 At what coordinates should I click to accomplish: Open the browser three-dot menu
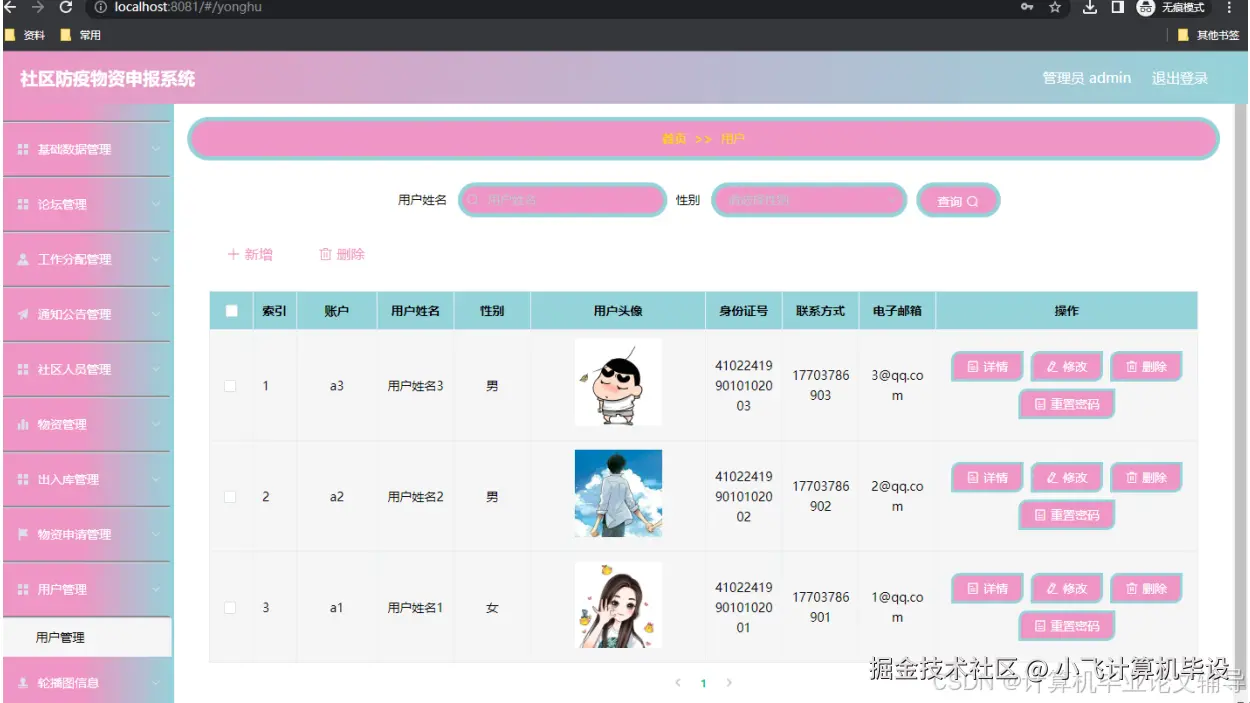pos(1230,7)
